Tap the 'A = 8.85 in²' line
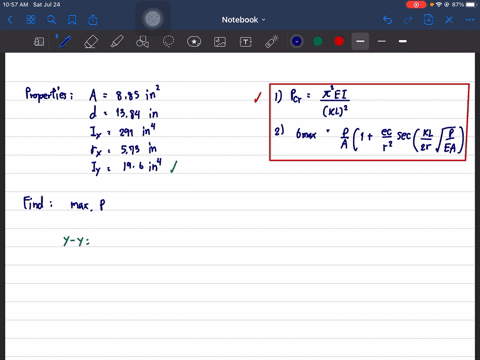This screenshot has width=480, height=360. [x=125, y=94]
